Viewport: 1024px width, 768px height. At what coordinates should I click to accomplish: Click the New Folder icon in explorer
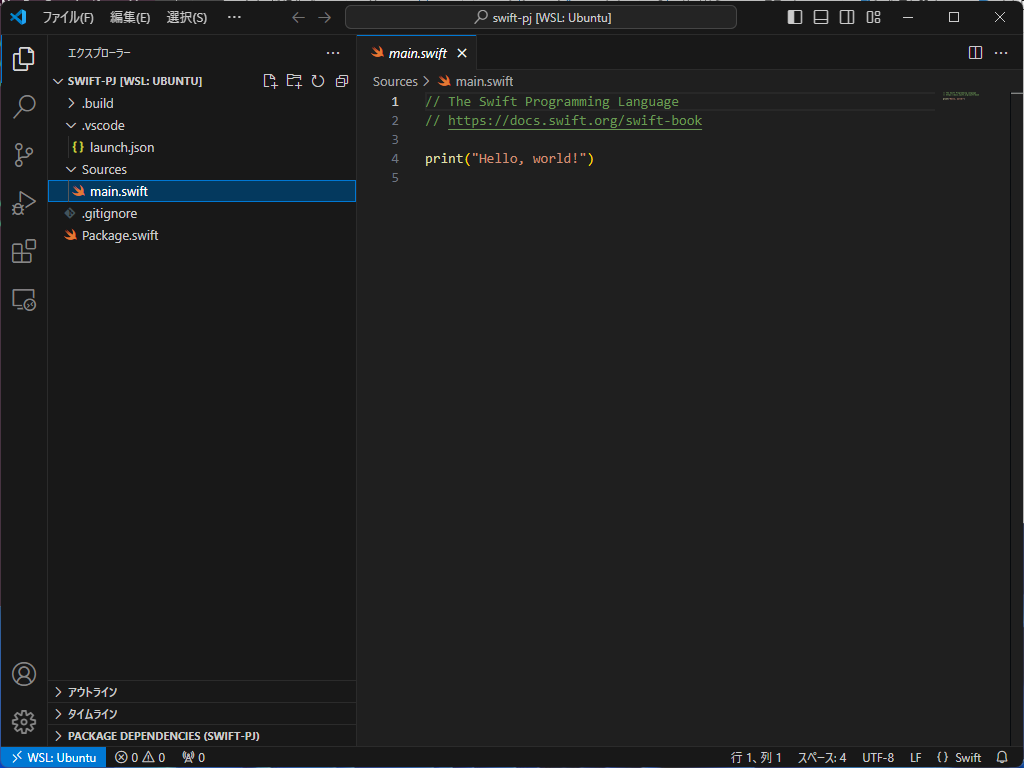pos(294,81)
